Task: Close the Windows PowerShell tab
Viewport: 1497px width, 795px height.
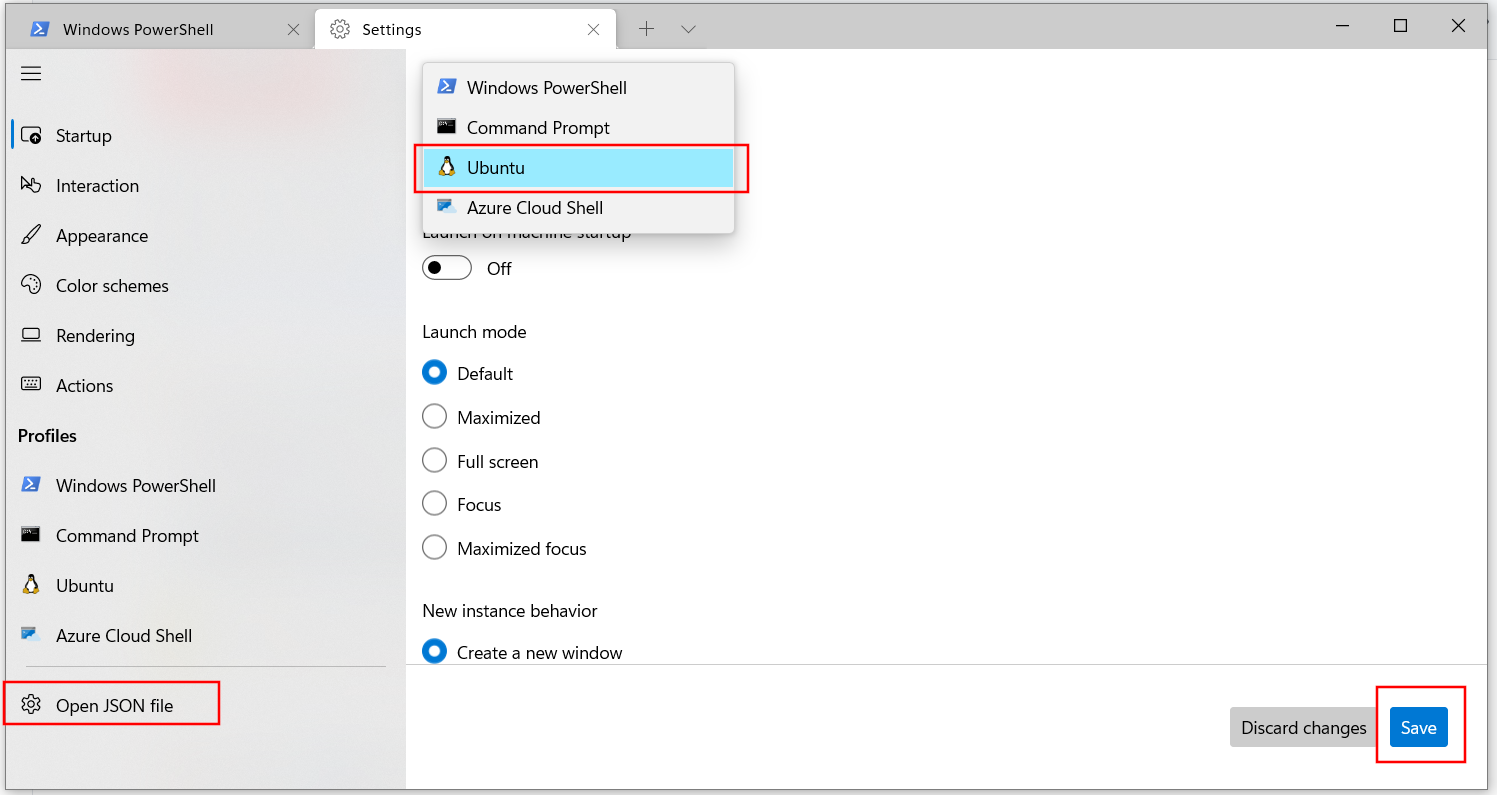Action: point(293,30)
